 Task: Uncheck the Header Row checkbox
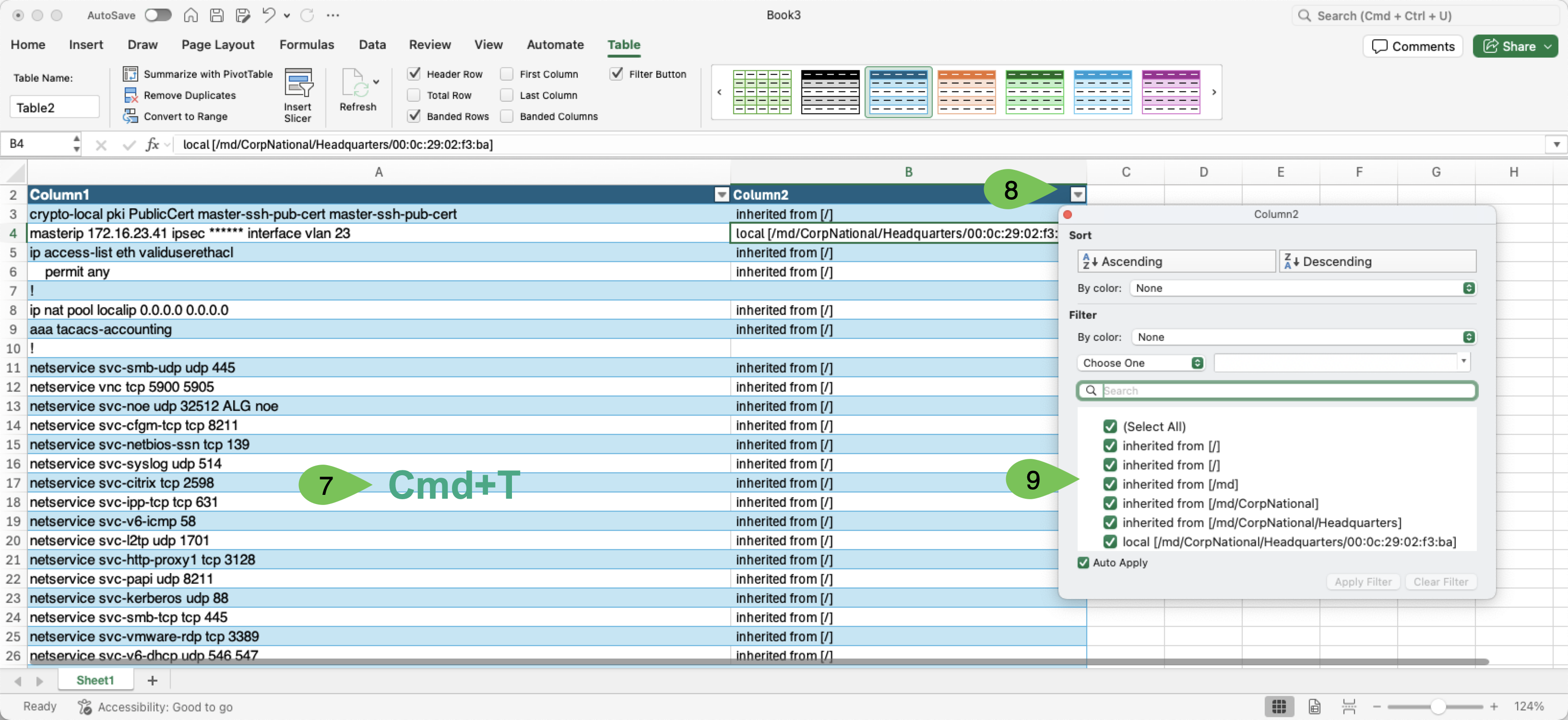415,74
